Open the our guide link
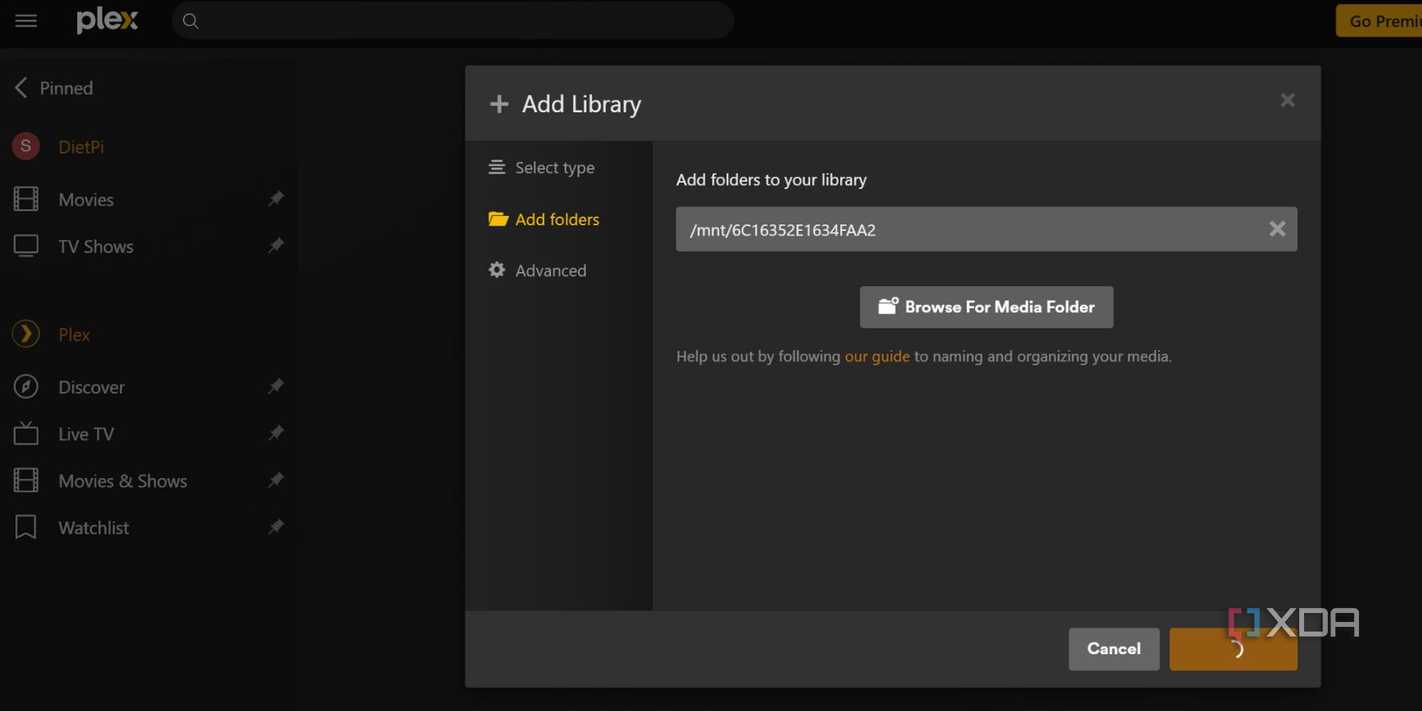This screenshot has height=711, width=1422. tap(877, 356)
